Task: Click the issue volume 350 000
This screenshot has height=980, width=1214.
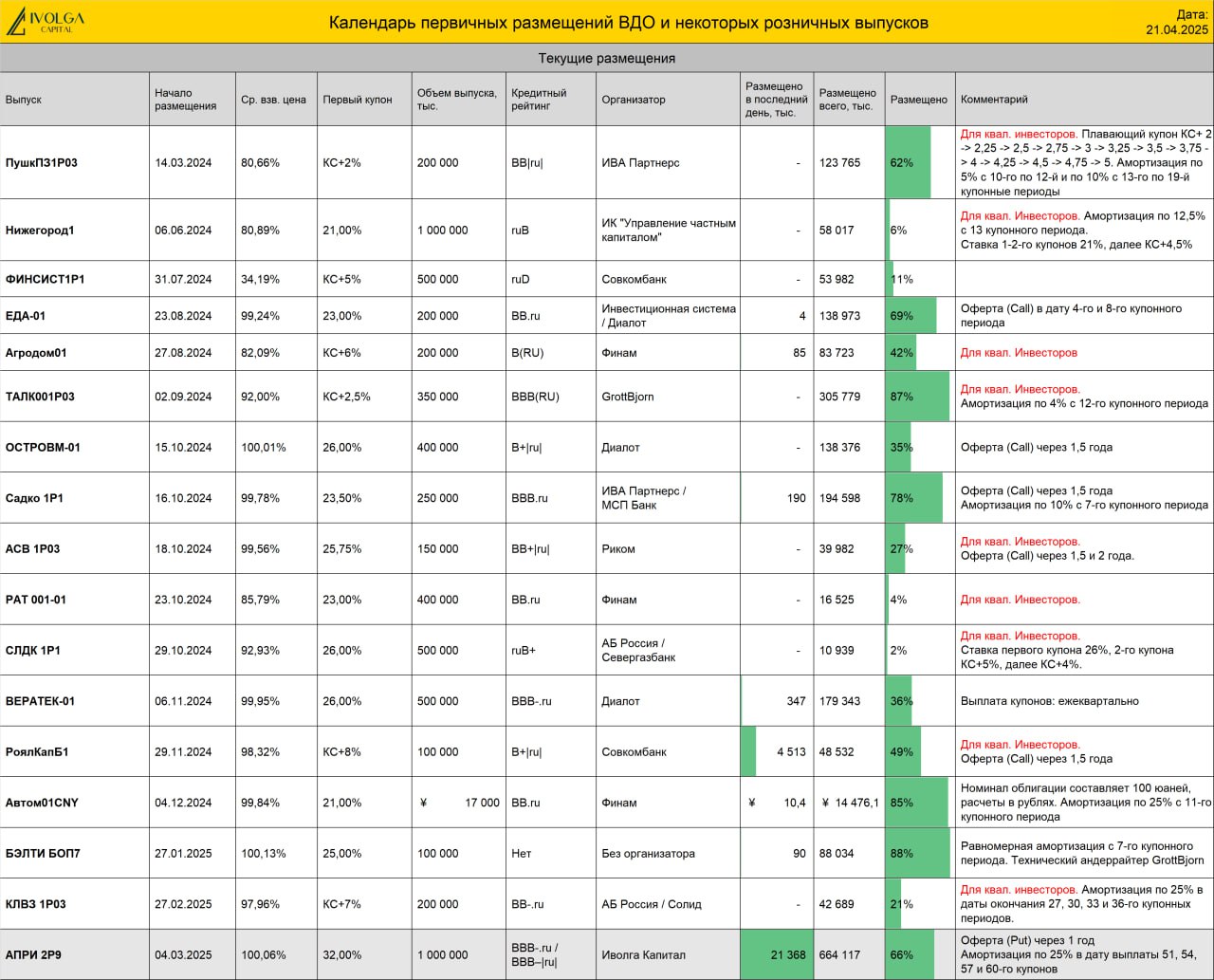Action: [437, 397]
